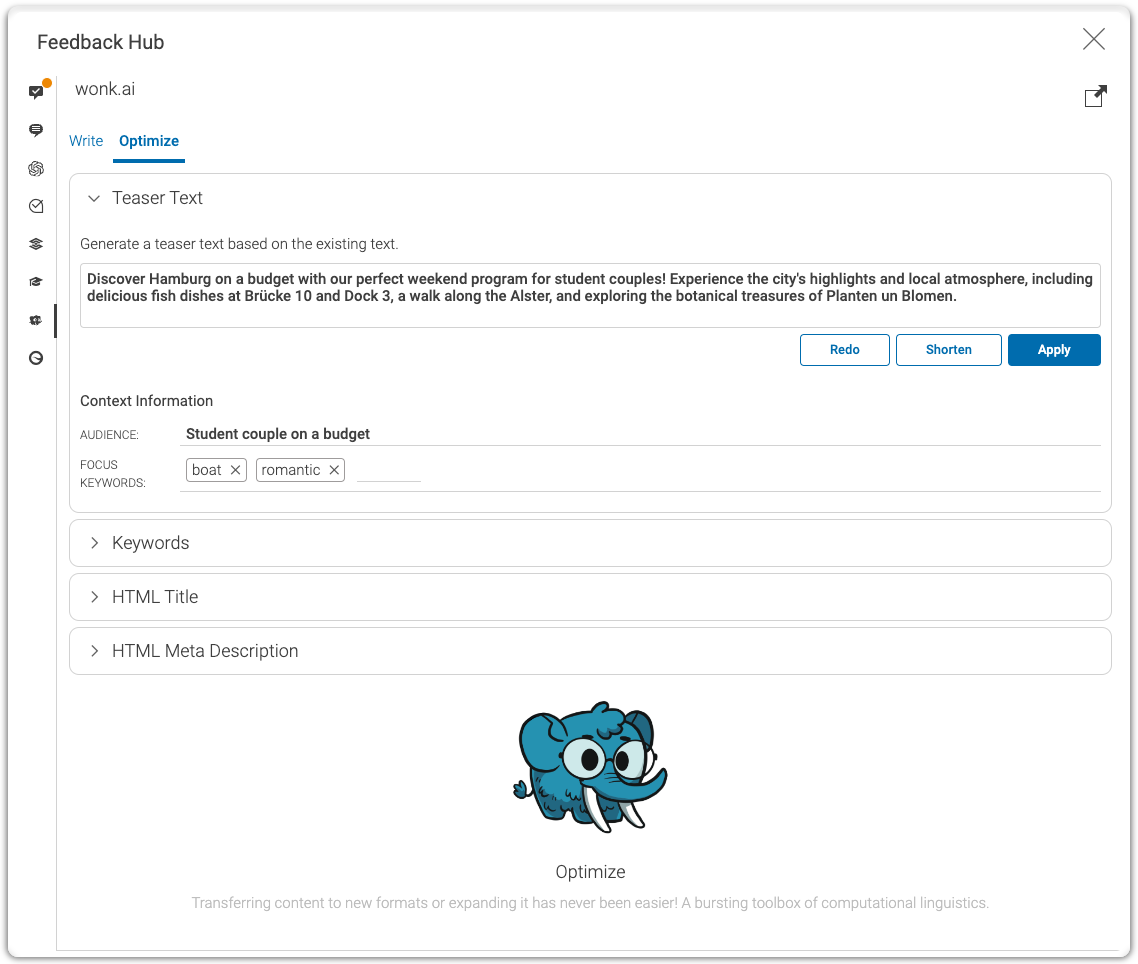Pop out Feedback Hub in external window
The height and width of the screenshot is (964, 1138).
point(1095,96)
